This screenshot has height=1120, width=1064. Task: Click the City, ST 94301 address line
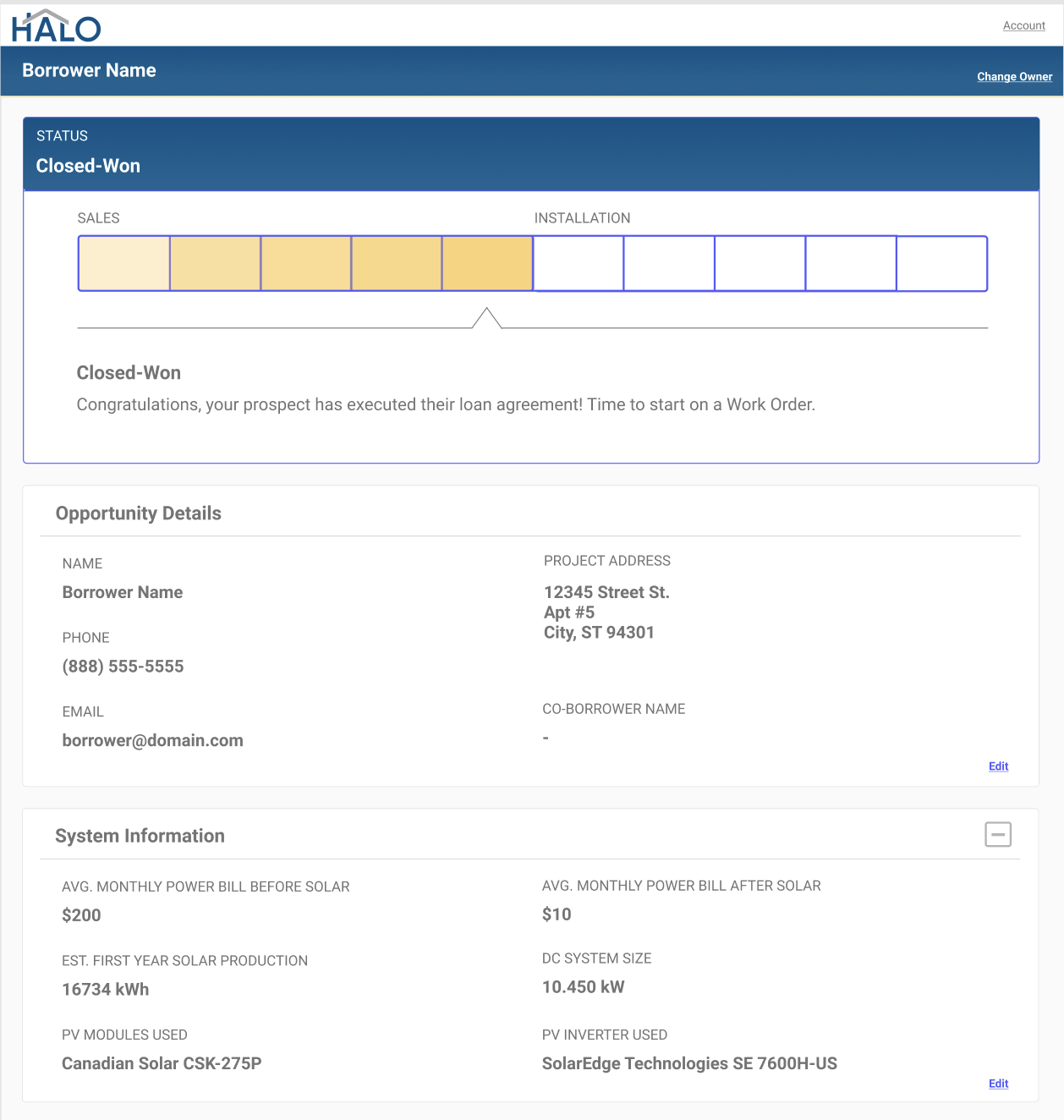(599, 633)
